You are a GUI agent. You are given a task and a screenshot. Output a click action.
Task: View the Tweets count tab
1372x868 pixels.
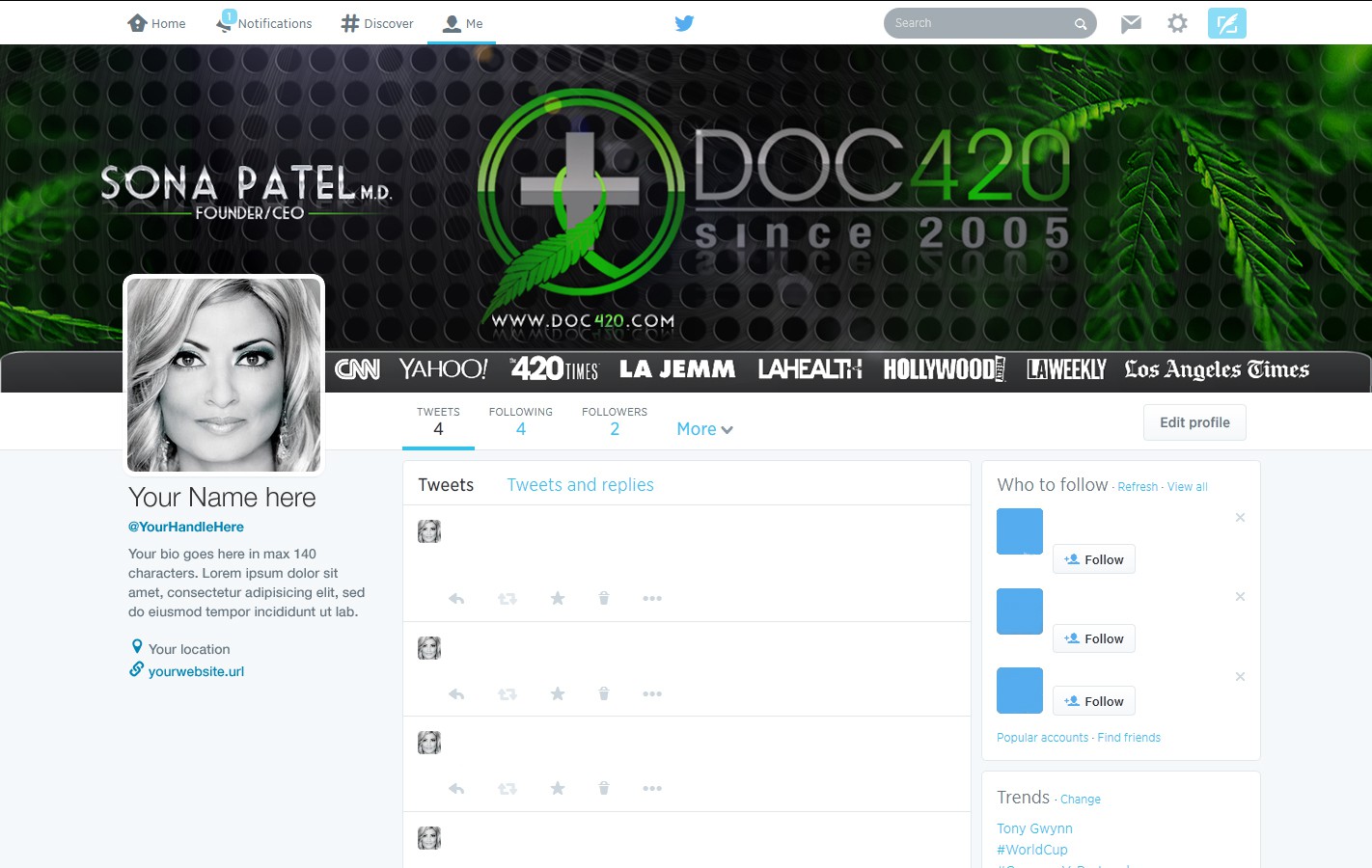coord(438,421)
